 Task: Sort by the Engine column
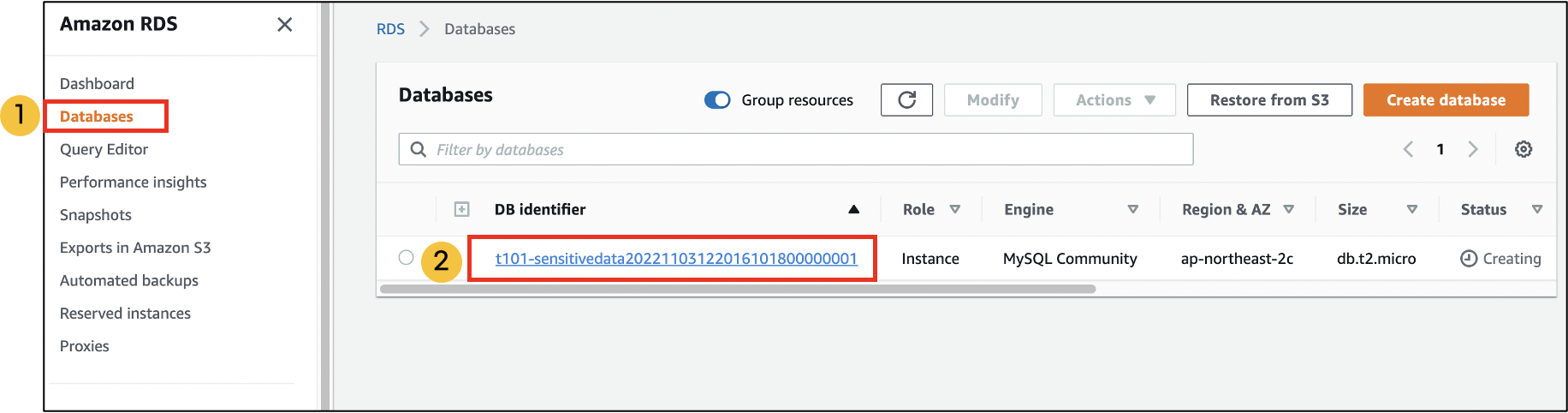pos(1133,209)
